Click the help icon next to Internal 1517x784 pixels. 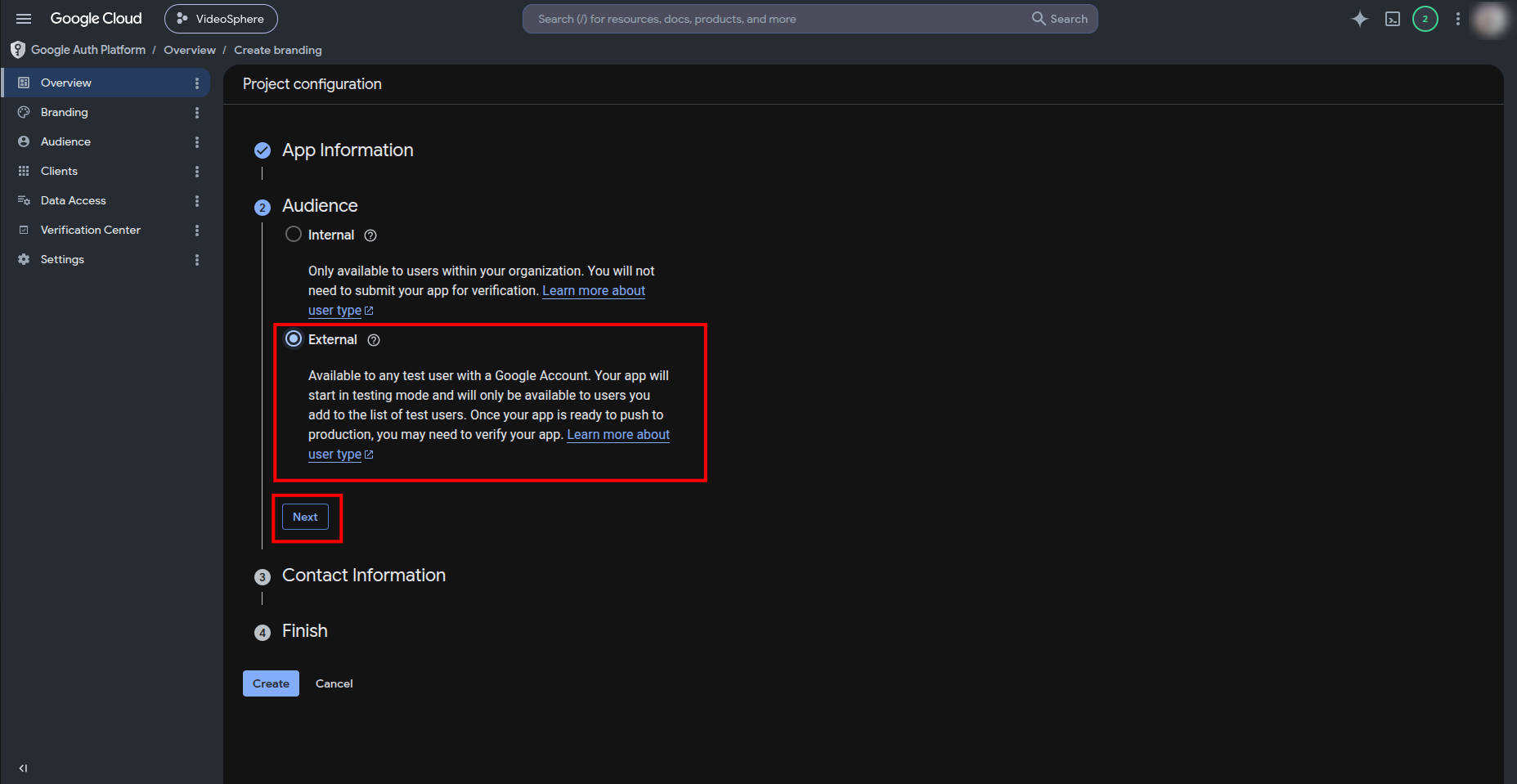pyautogui.click(x=370, y=235)
